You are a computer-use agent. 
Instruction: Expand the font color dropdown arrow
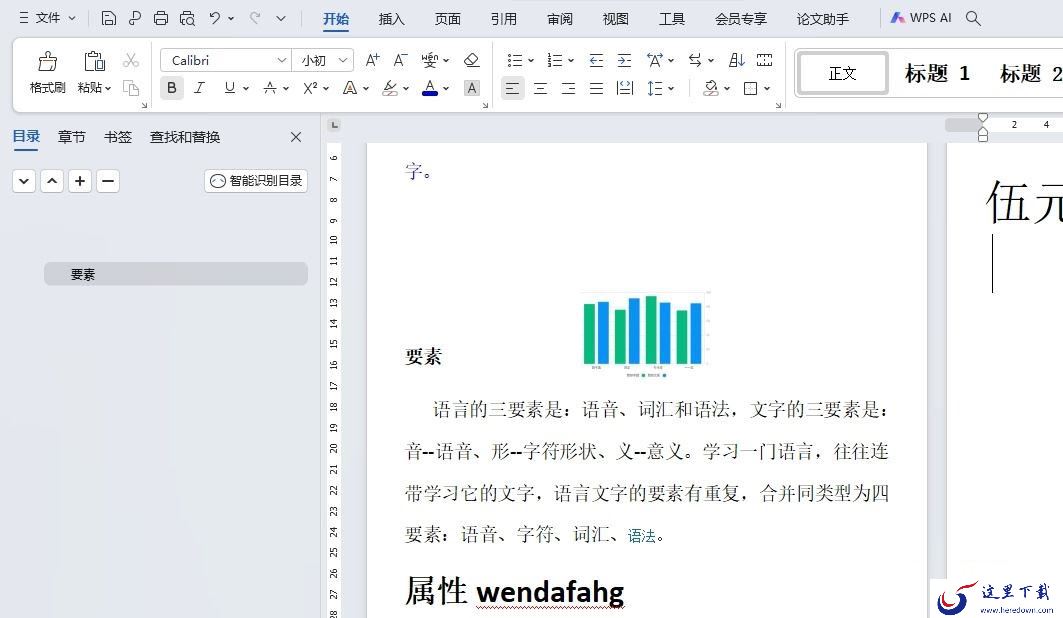coord(446,88)
